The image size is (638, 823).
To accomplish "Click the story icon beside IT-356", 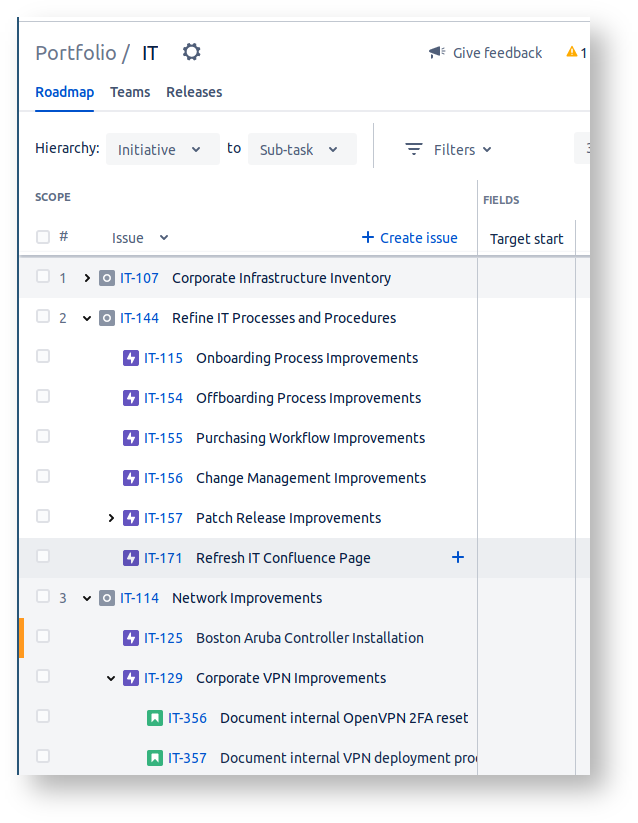I will coord(155,718).
